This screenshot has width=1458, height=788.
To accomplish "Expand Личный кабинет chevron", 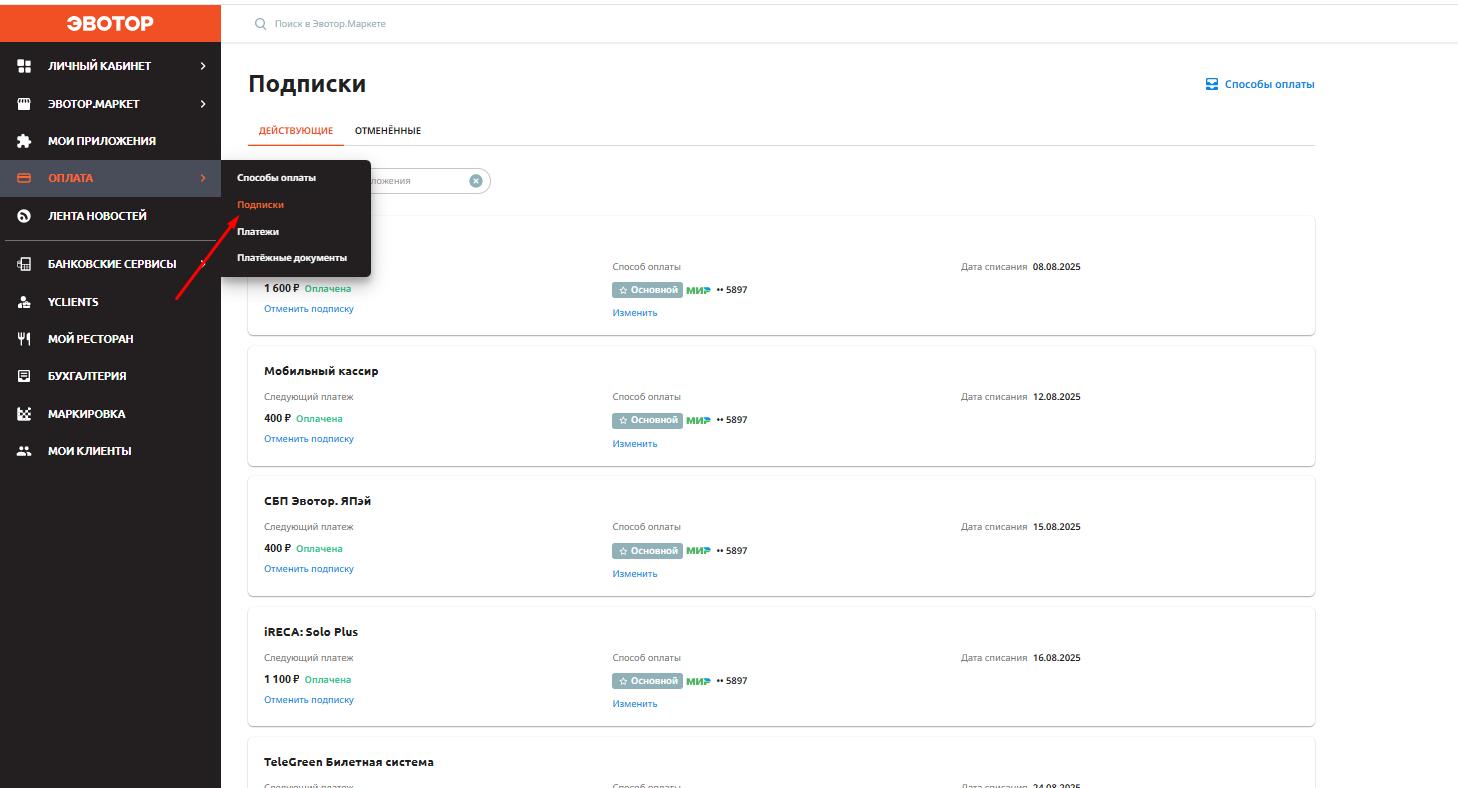I will [x=203, y=66].
